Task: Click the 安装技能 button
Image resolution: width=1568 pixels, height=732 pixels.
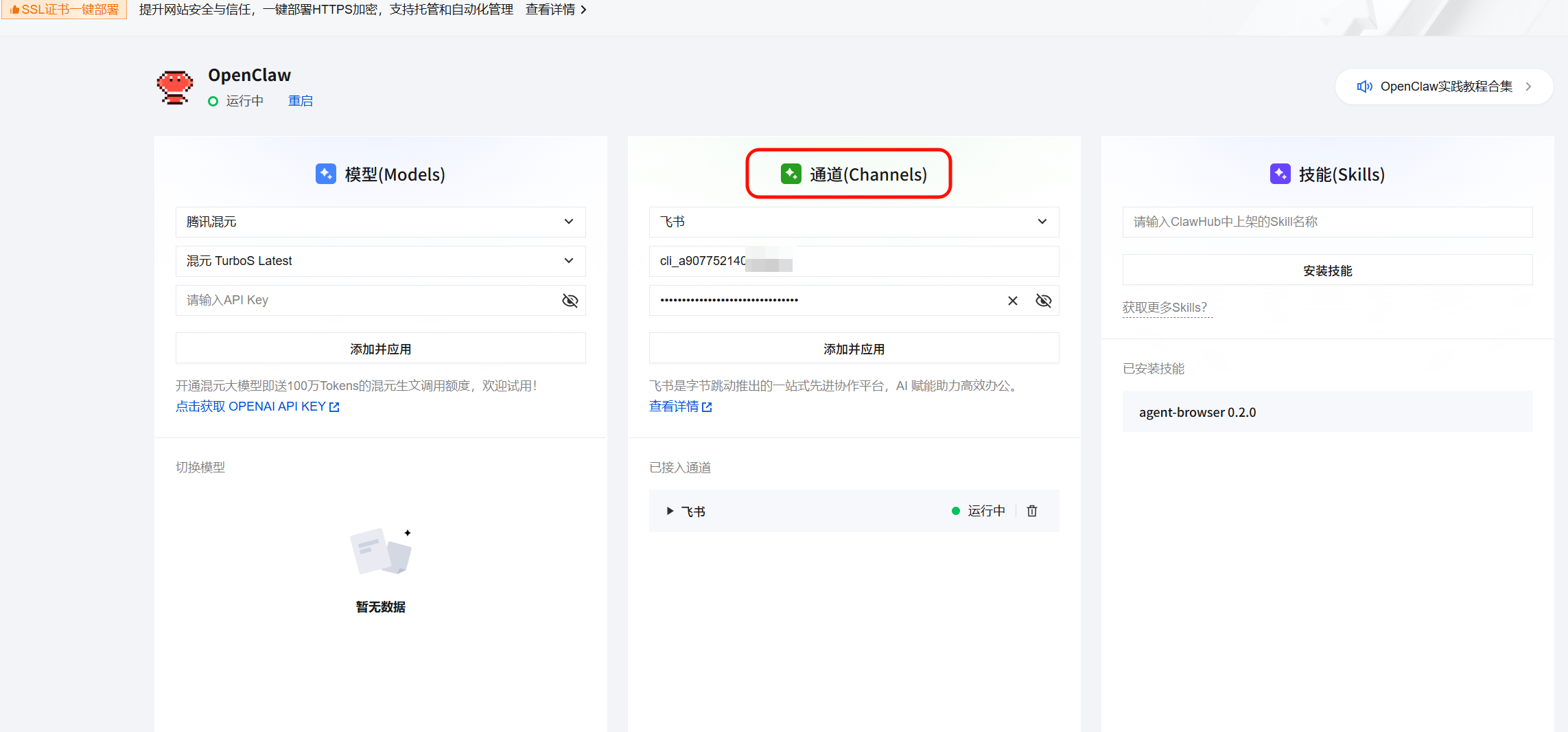Action: [1327, 270]
